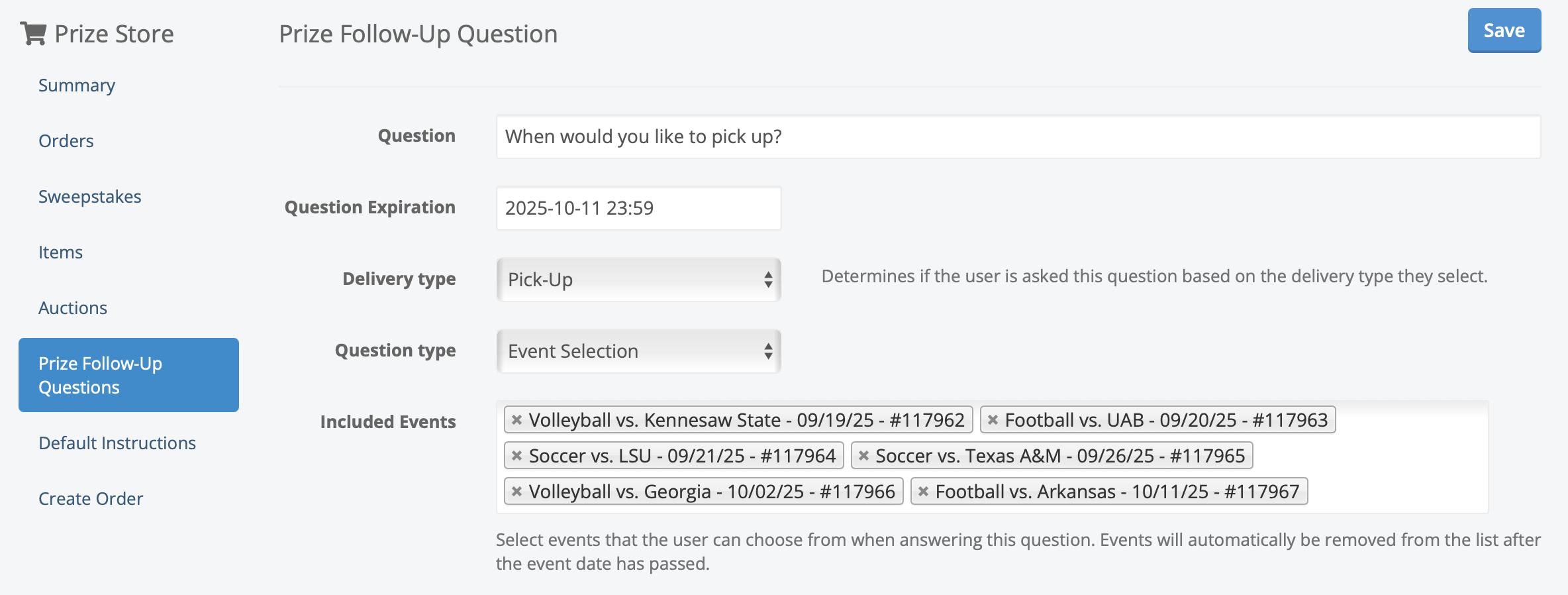The height and width of the screenshot is (595, 1568).
Task: Click the Question Expiration date field
Action: click(638, 208)
